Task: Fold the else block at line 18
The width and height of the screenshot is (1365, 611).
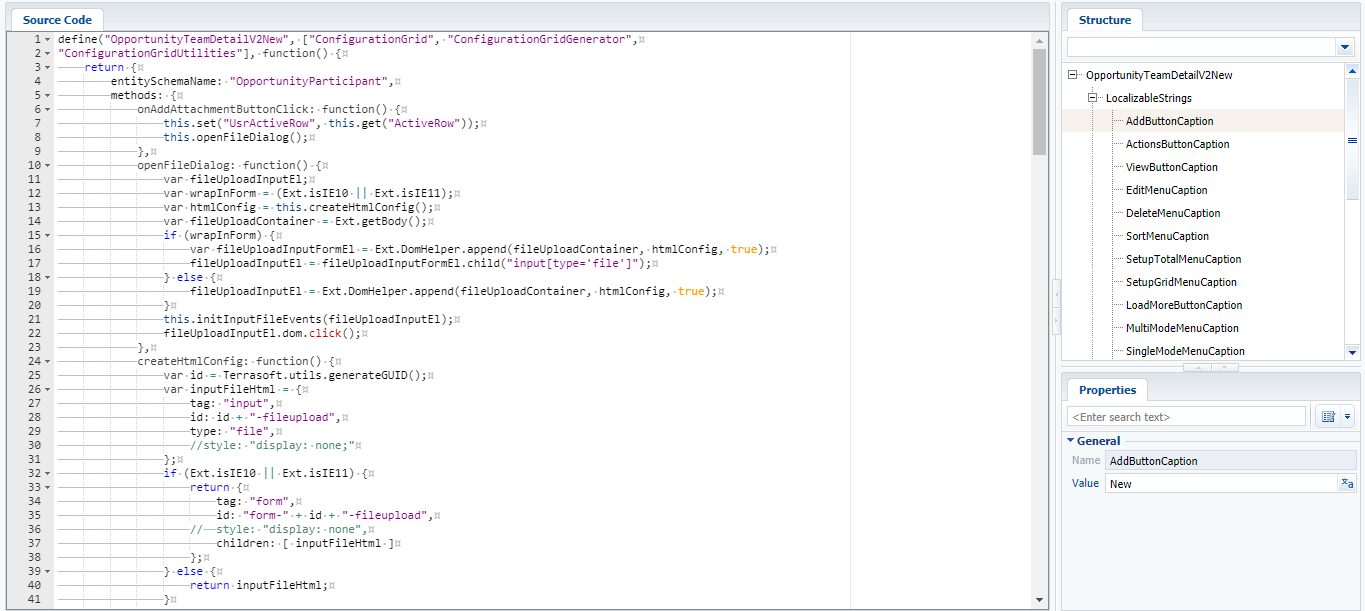Action: point(47,277)
